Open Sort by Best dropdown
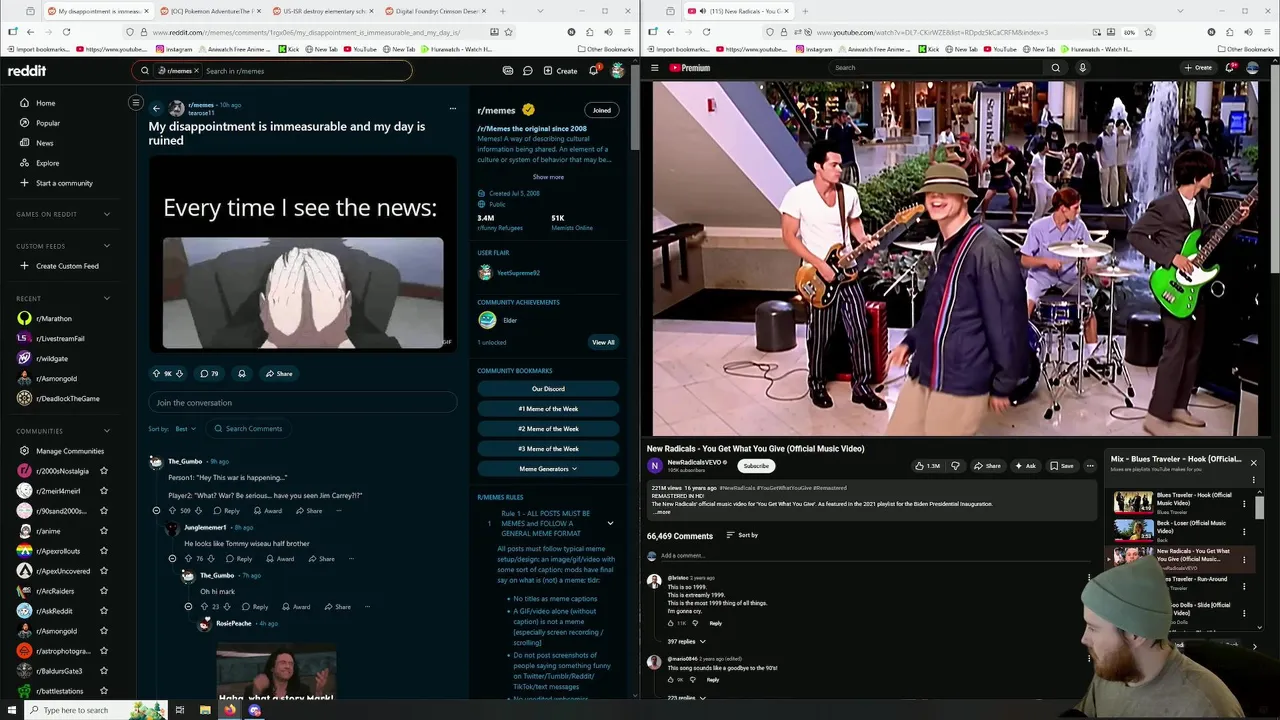This screenshot has height=720, width=1280. pos(186,429)
